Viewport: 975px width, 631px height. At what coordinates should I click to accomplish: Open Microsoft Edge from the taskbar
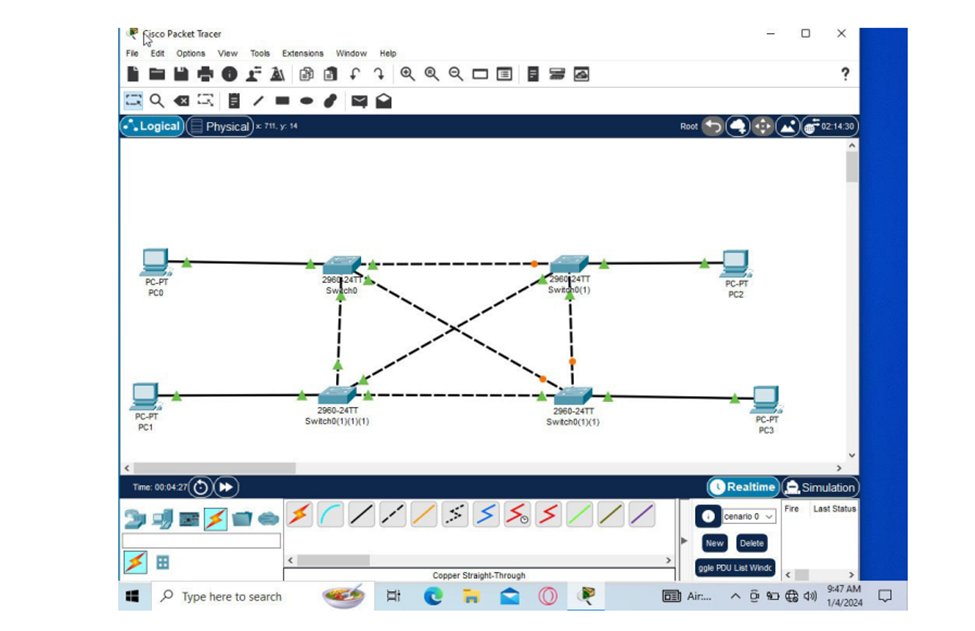pos(433,597)
